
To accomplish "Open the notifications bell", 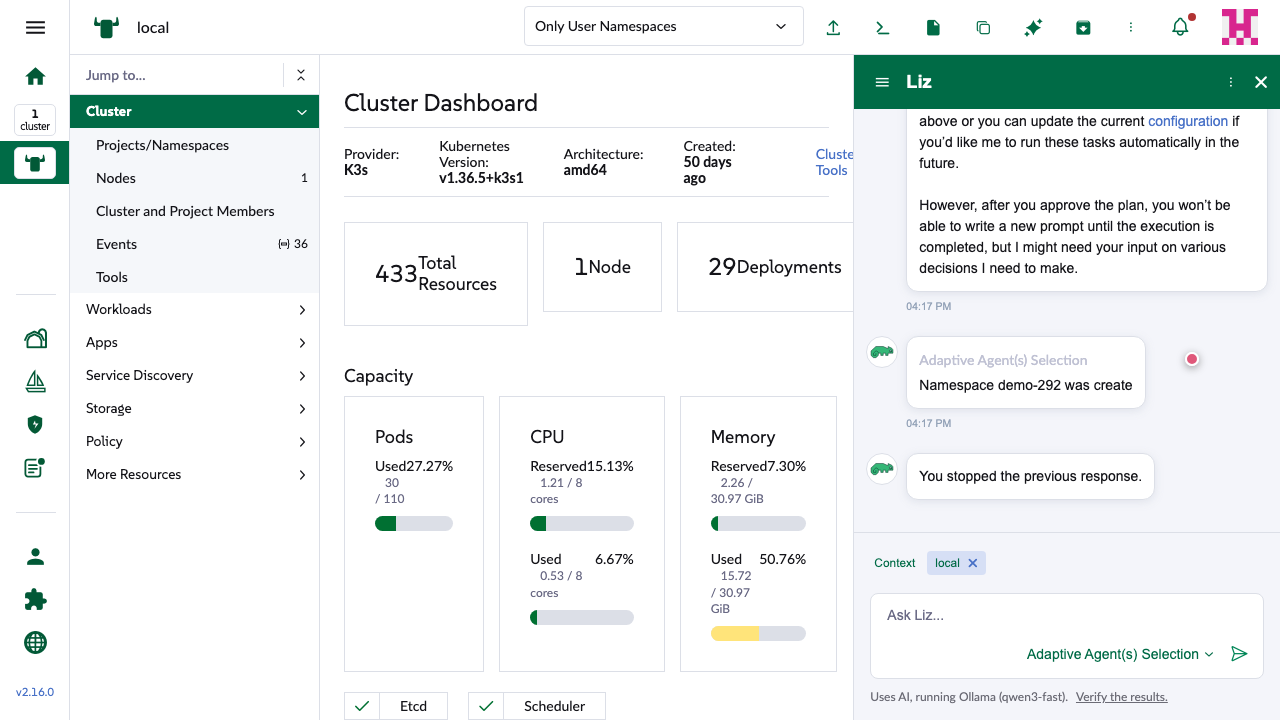I will pyautogui.click(x=1181, y=27).
